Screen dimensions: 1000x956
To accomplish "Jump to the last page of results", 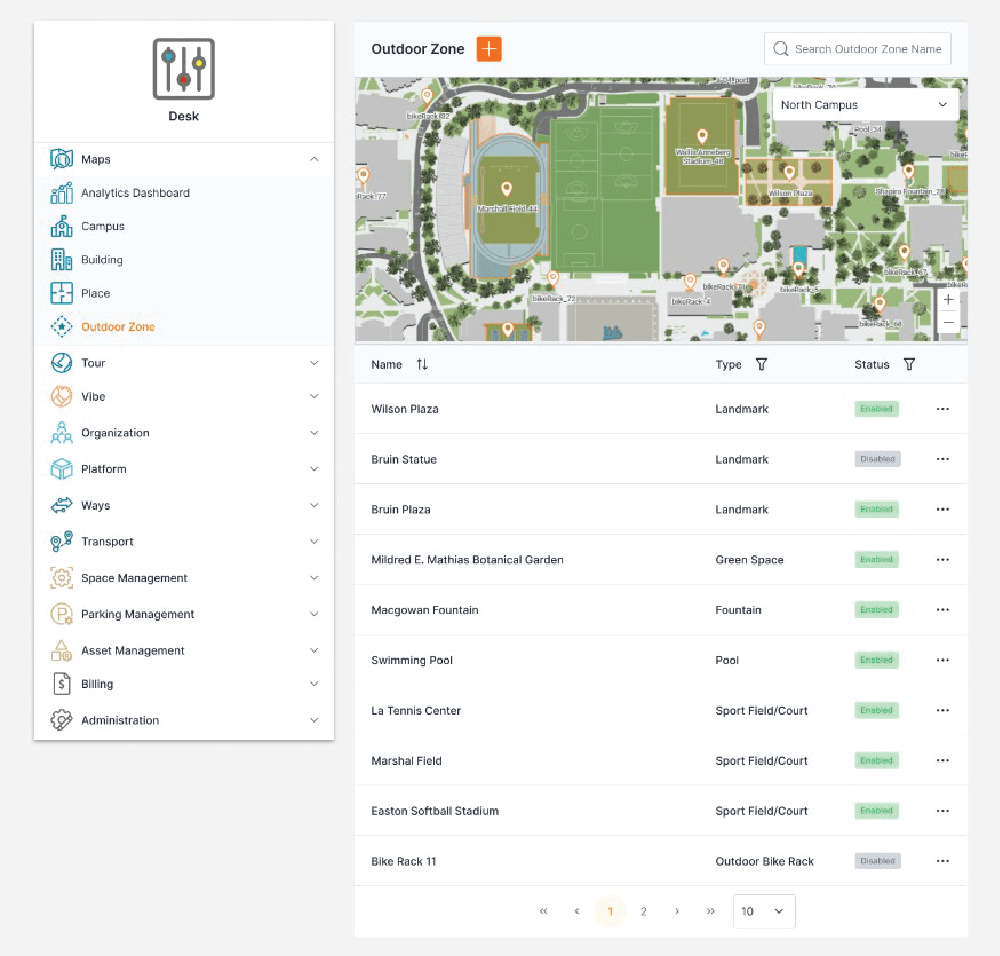I will coord(710,911).
